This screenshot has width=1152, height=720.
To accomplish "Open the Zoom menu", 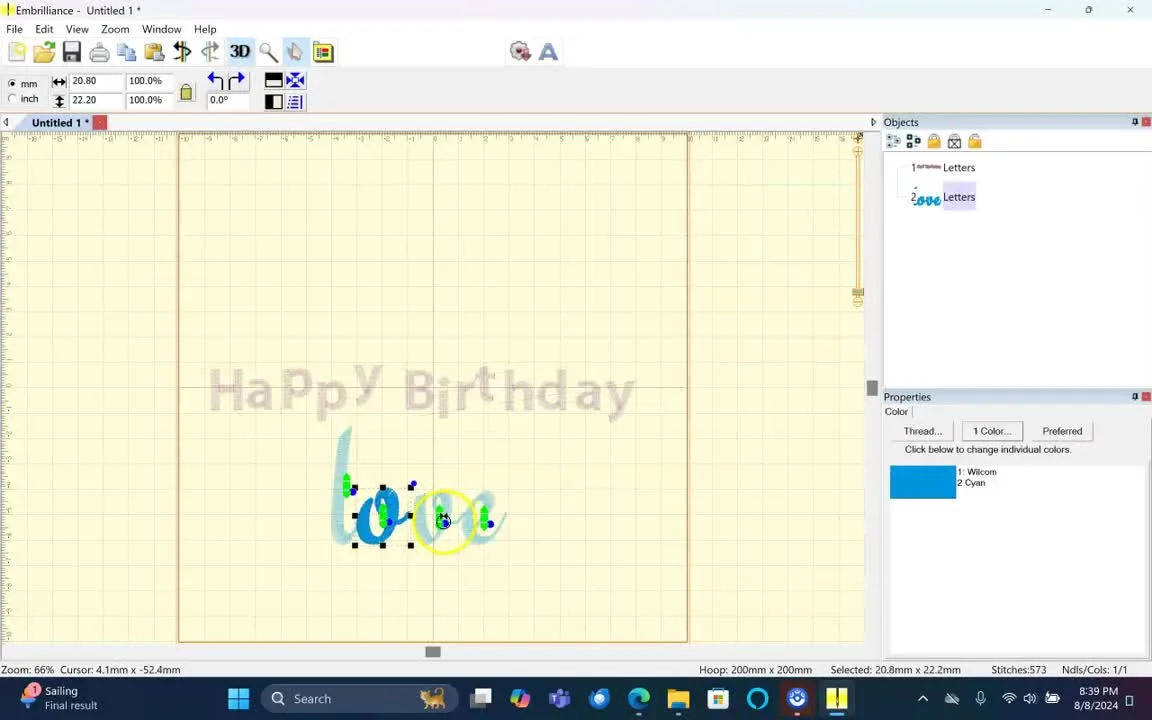I will [x=115, y=29].
